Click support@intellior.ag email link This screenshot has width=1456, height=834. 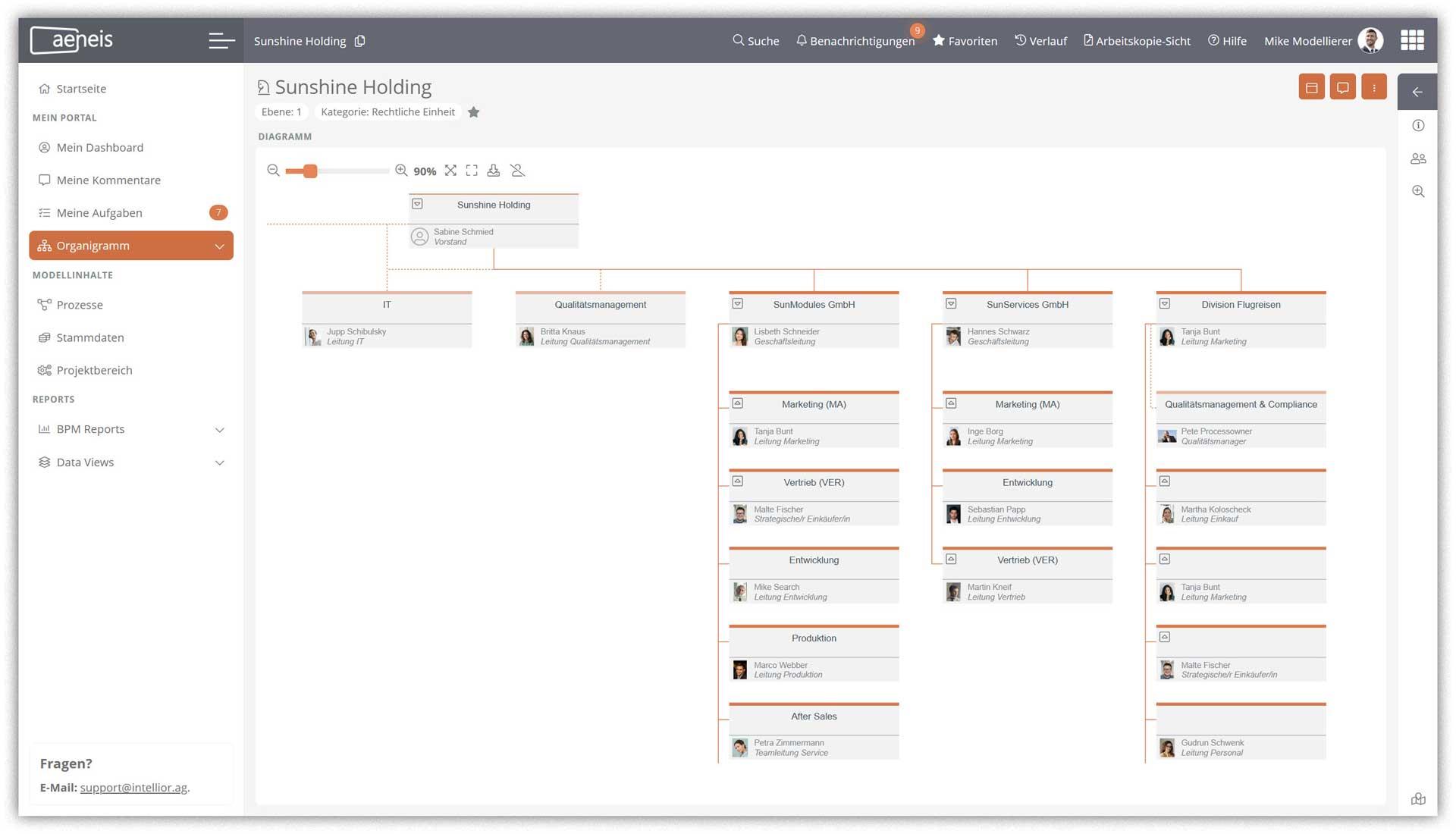point(133,788)
